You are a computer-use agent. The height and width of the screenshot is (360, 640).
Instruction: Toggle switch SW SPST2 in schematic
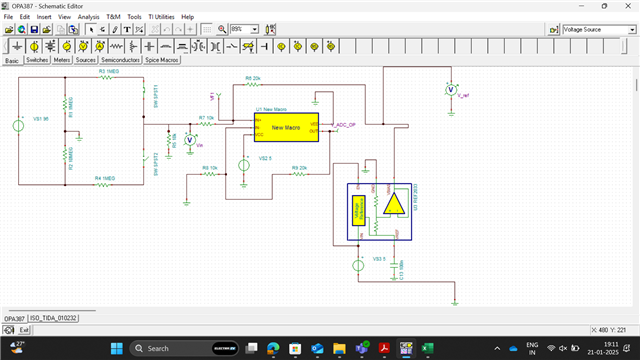(x=144, y=159)
